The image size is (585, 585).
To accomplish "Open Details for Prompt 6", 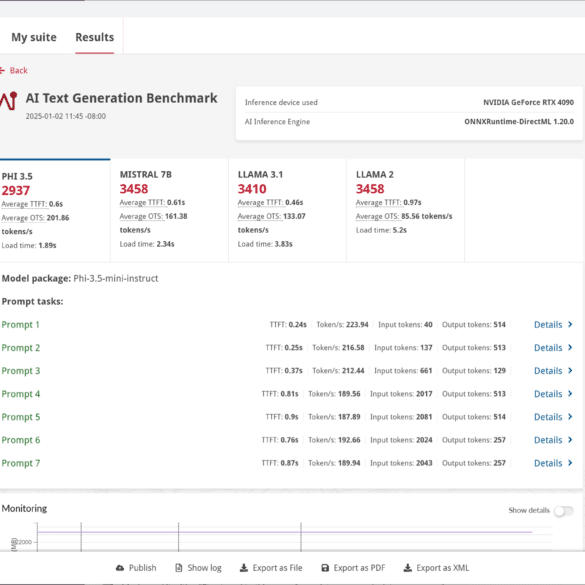I will point(548,440).
